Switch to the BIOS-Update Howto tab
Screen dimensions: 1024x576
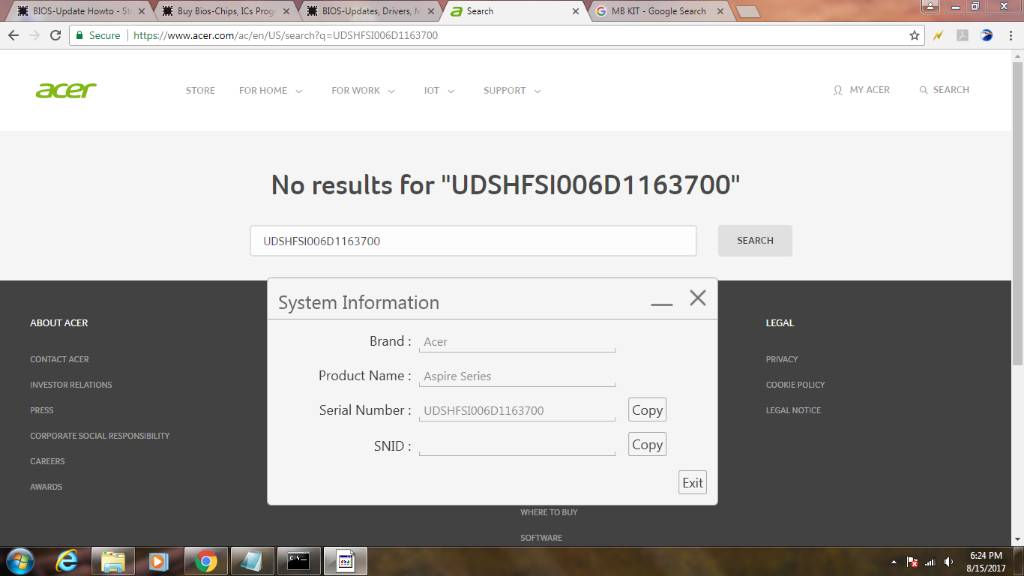80,11
